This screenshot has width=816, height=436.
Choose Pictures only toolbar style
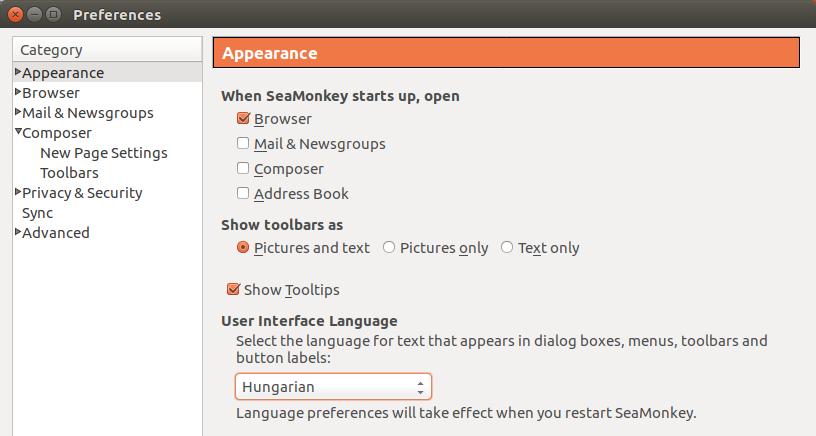pos(389,247)
